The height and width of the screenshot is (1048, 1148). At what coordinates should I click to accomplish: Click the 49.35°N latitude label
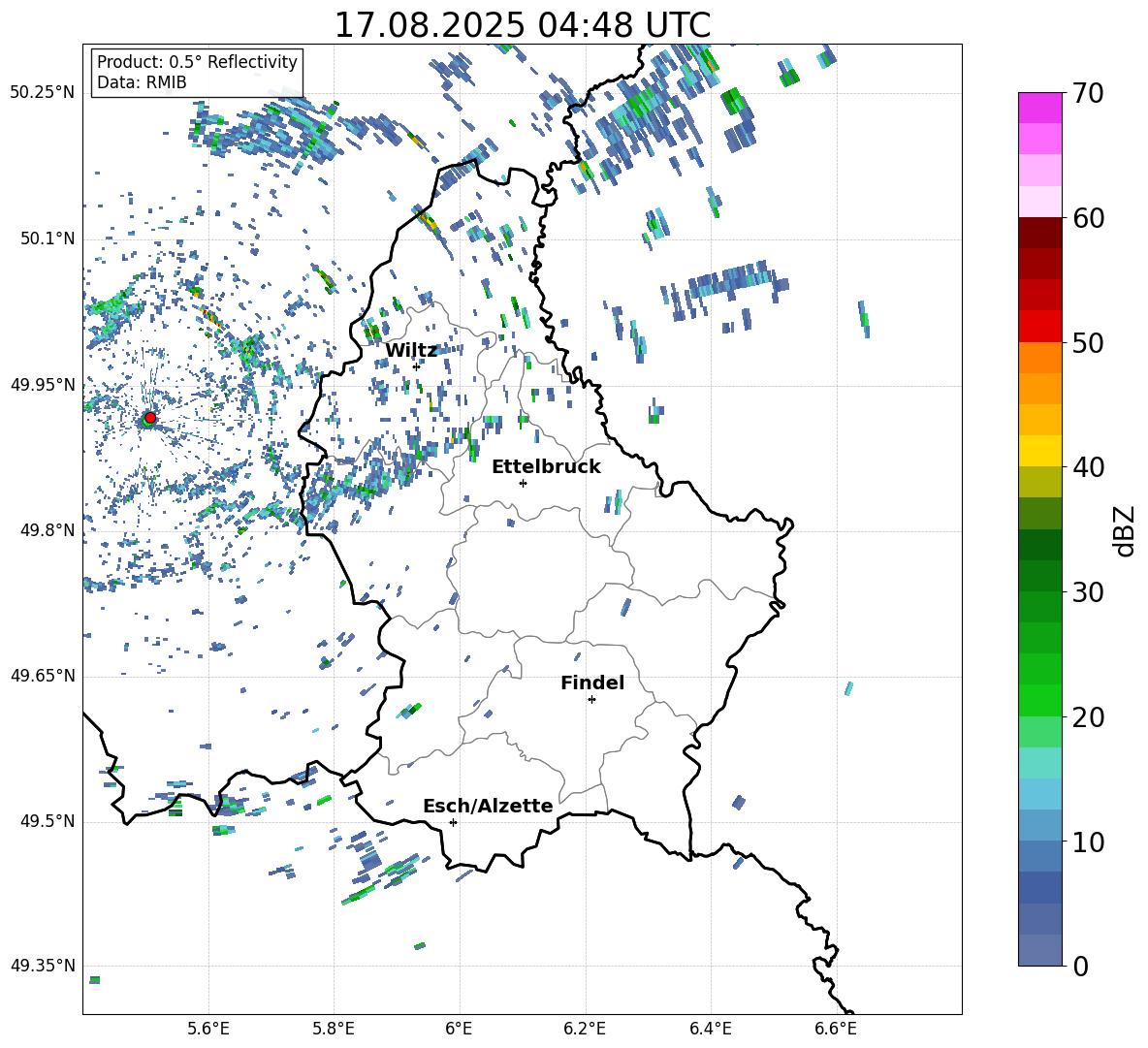tap(43, 966)
